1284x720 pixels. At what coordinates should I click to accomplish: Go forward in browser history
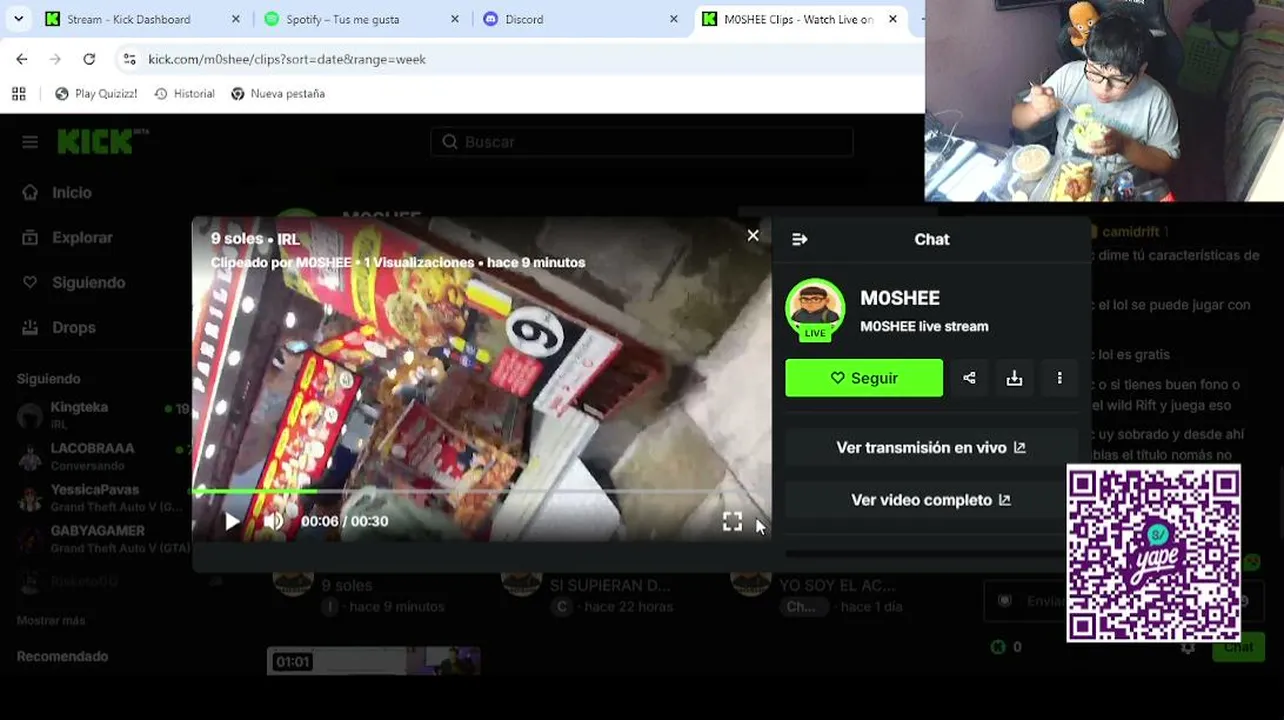(55, 59)
